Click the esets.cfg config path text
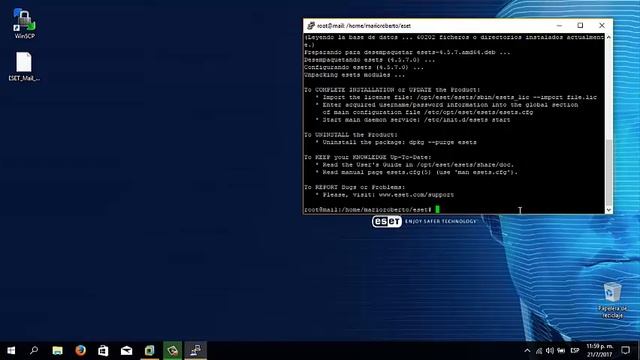This screenshot has width=640, height=360. (x=478, y=112)
